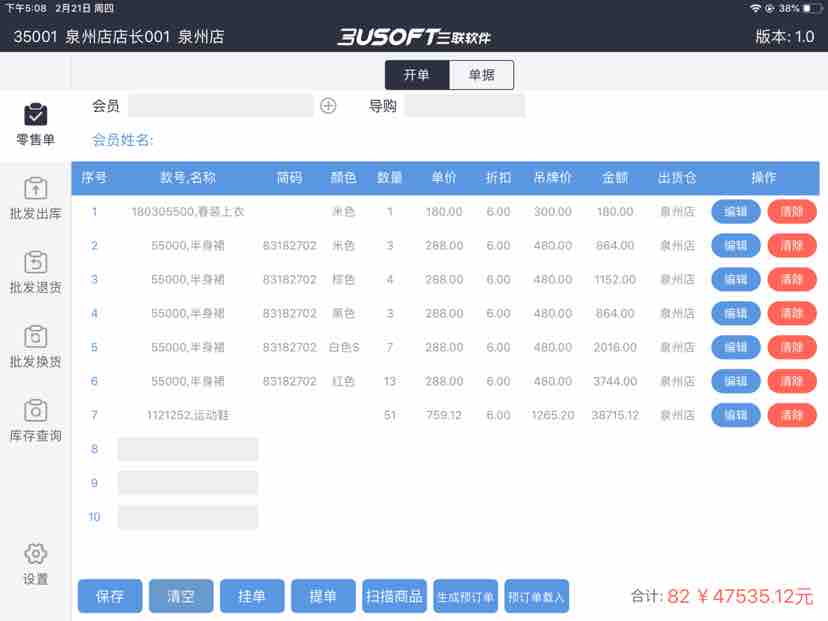Select the 批发出库 wholesale outbound icon
This screenshot has height=621, width=828.
(x=35, y=188)
